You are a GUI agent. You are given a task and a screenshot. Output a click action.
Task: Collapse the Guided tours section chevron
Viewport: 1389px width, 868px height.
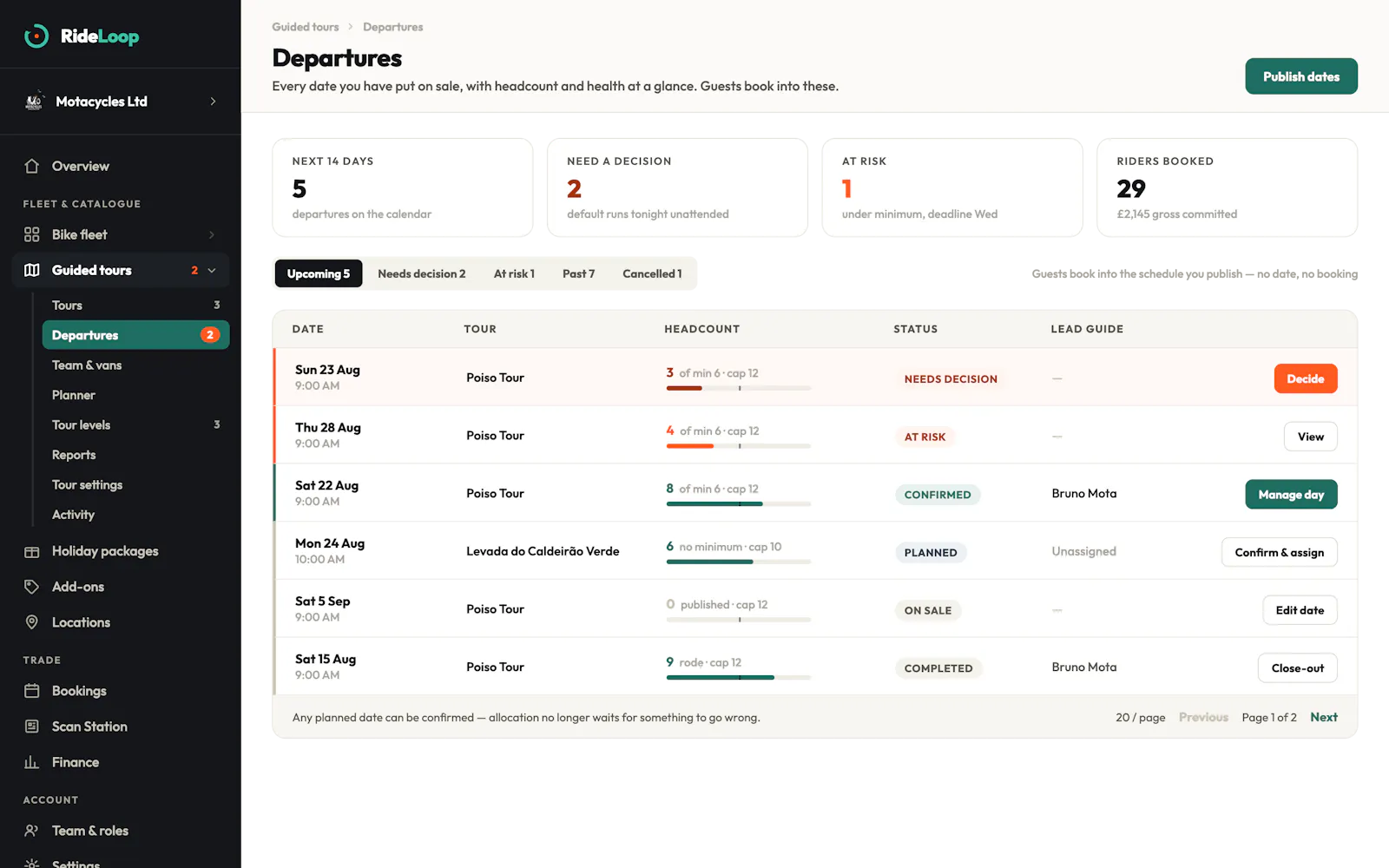click(x=212, y=270)
